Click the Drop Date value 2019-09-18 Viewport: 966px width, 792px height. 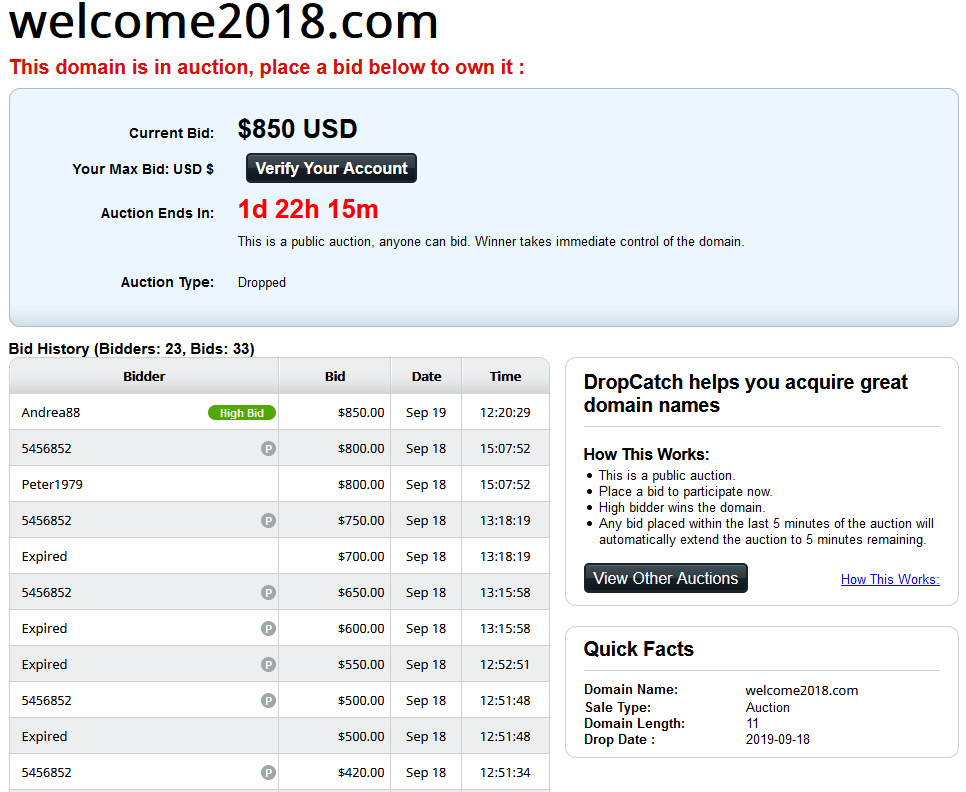[x=777, y=740]
